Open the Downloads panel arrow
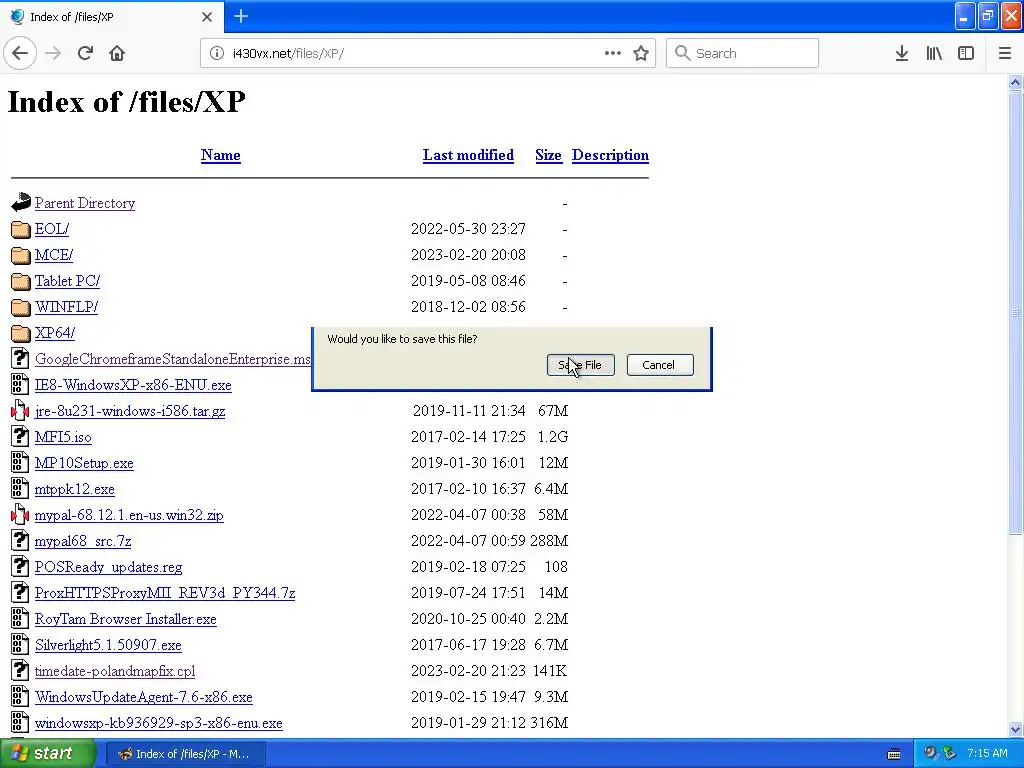The image size is (1024, 768). [x=902, y=54]
